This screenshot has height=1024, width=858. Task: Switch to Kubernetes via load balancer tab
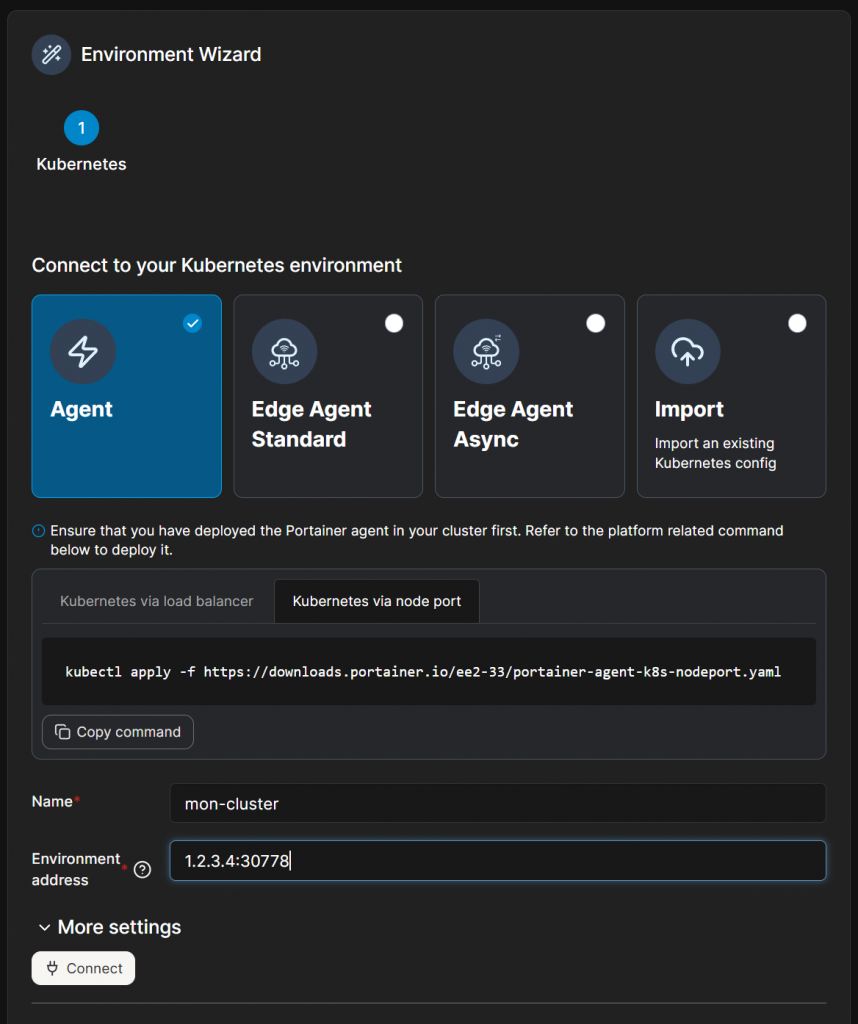pyautogui.click(x=157, y=601)
